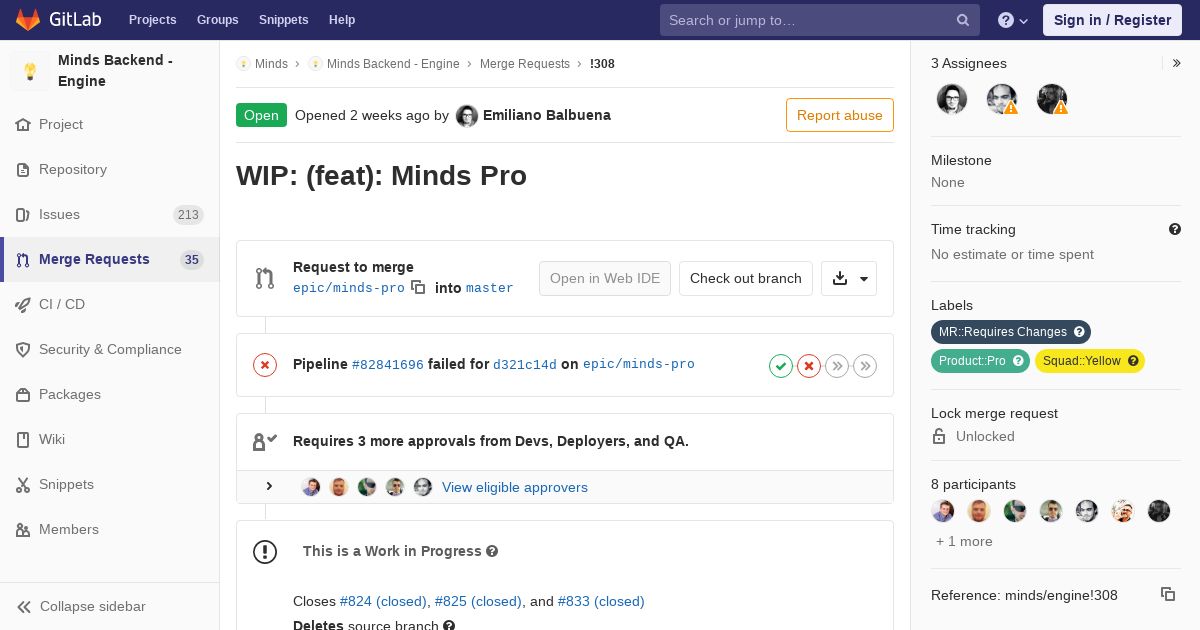Open the View eligible approvers link
Image resolution: width=1200 pixels, height=630 pixels.
(x=515, y=487)
